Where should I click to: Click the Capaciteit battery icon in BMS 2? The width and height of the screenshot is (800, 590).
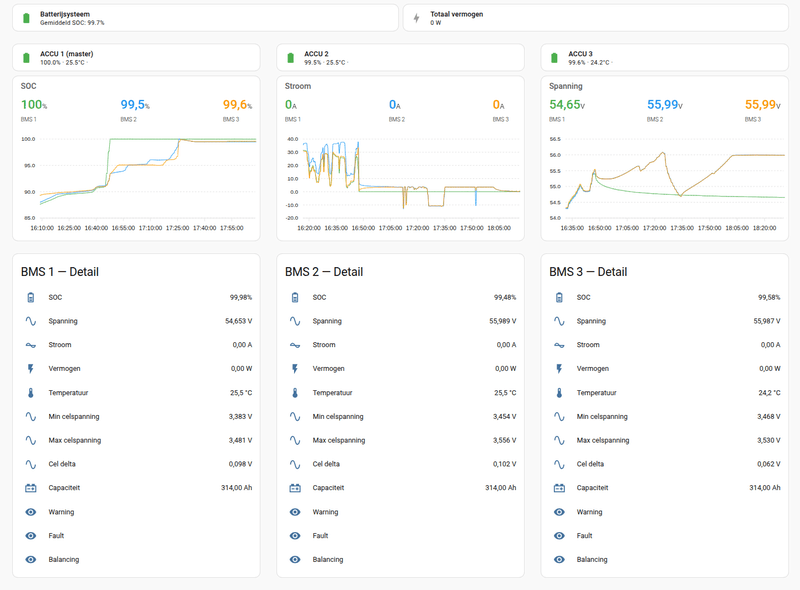pyautogui.click(x=295, y=488)
